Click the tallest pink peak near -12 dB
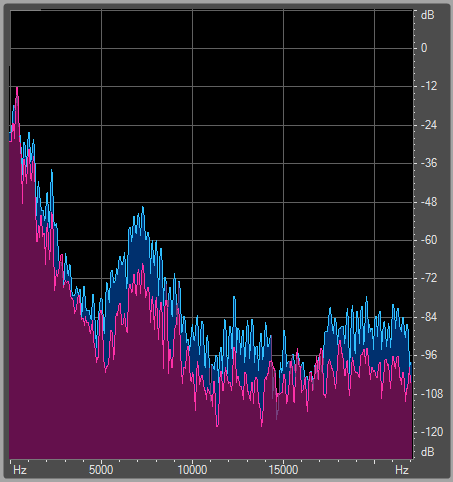Image resolution: width=453 pixels, height=482 pixels. [17, 89]
